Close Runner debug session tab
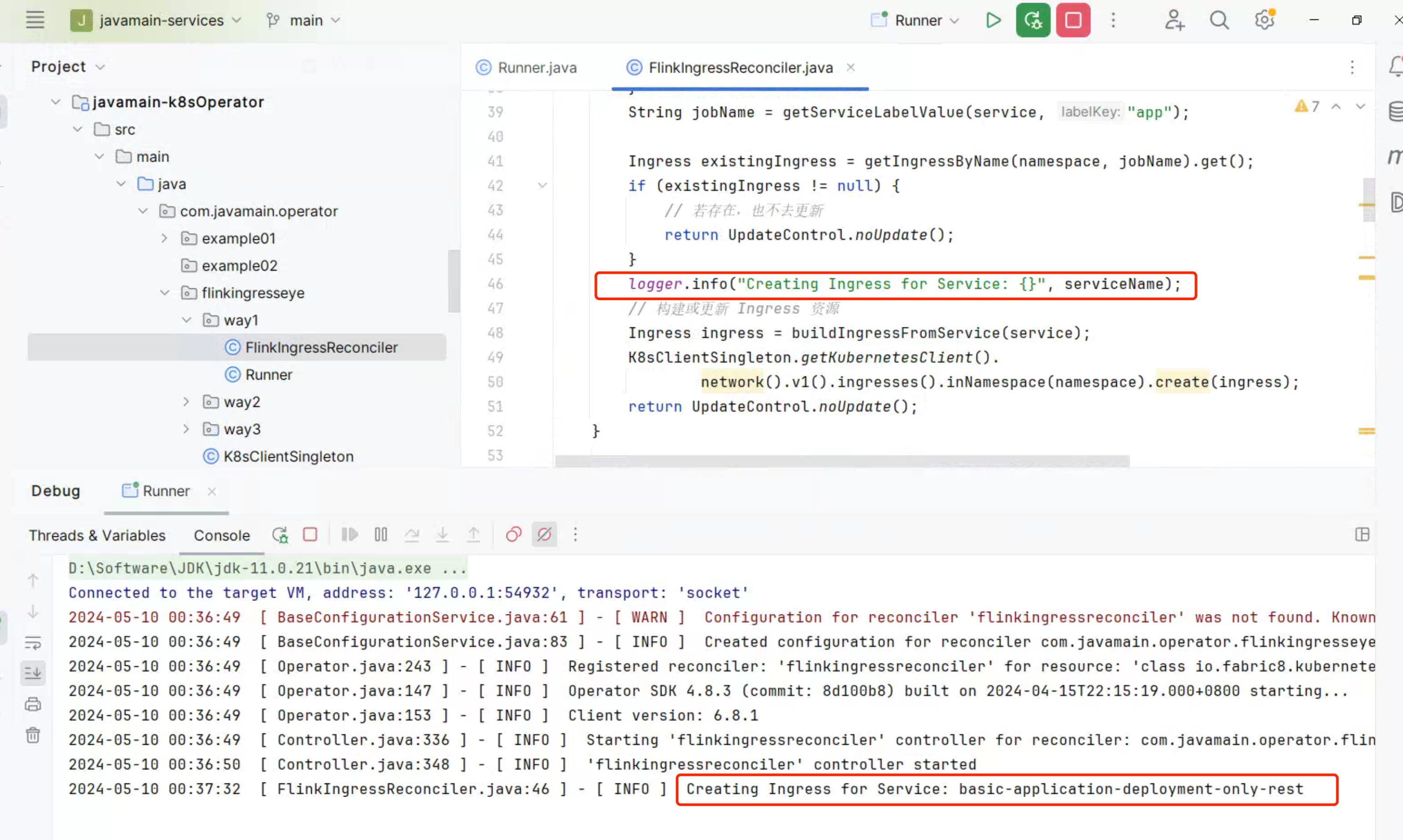The height and width of the screenshot is (840, 1403). pos(212,492)
